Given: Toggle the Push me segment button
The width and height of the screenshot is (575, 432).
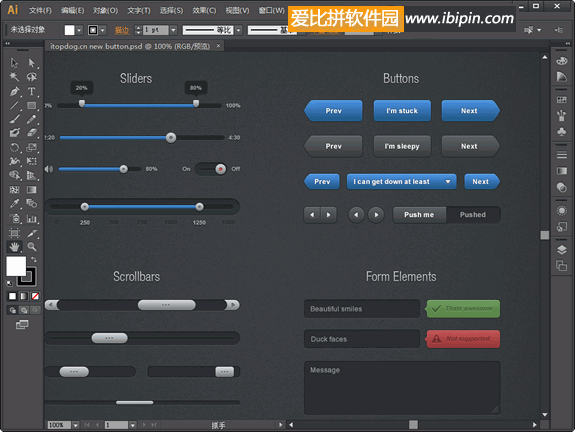Looking at the screenshot, I should [x=419, y=215].
